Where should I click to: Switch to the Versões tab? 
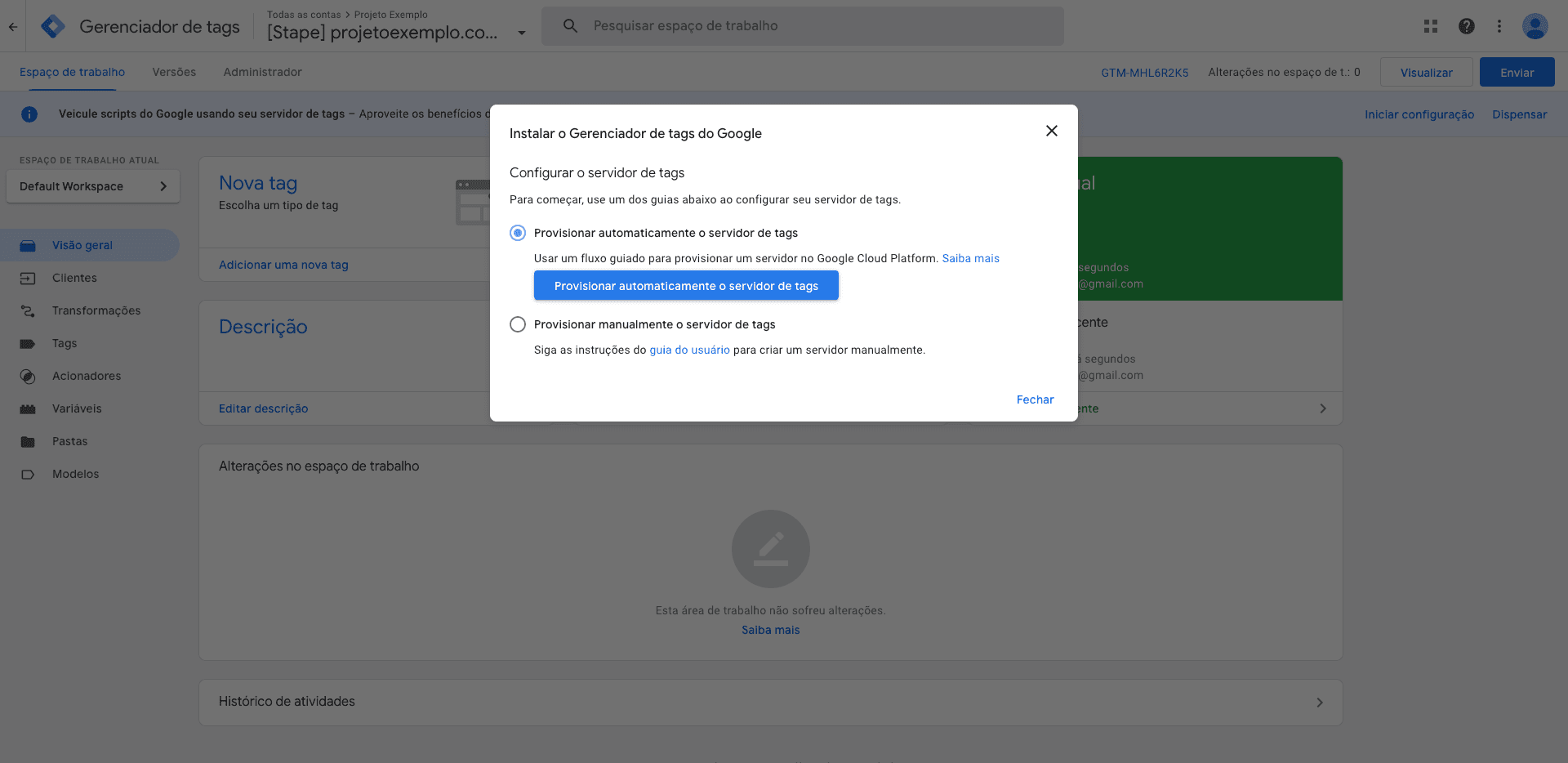coord(174,72)
